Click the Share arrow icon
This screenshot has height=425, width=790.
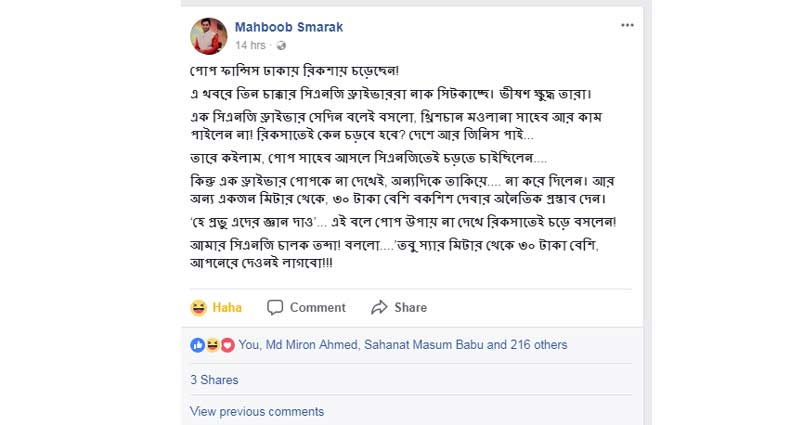(379, 308)
